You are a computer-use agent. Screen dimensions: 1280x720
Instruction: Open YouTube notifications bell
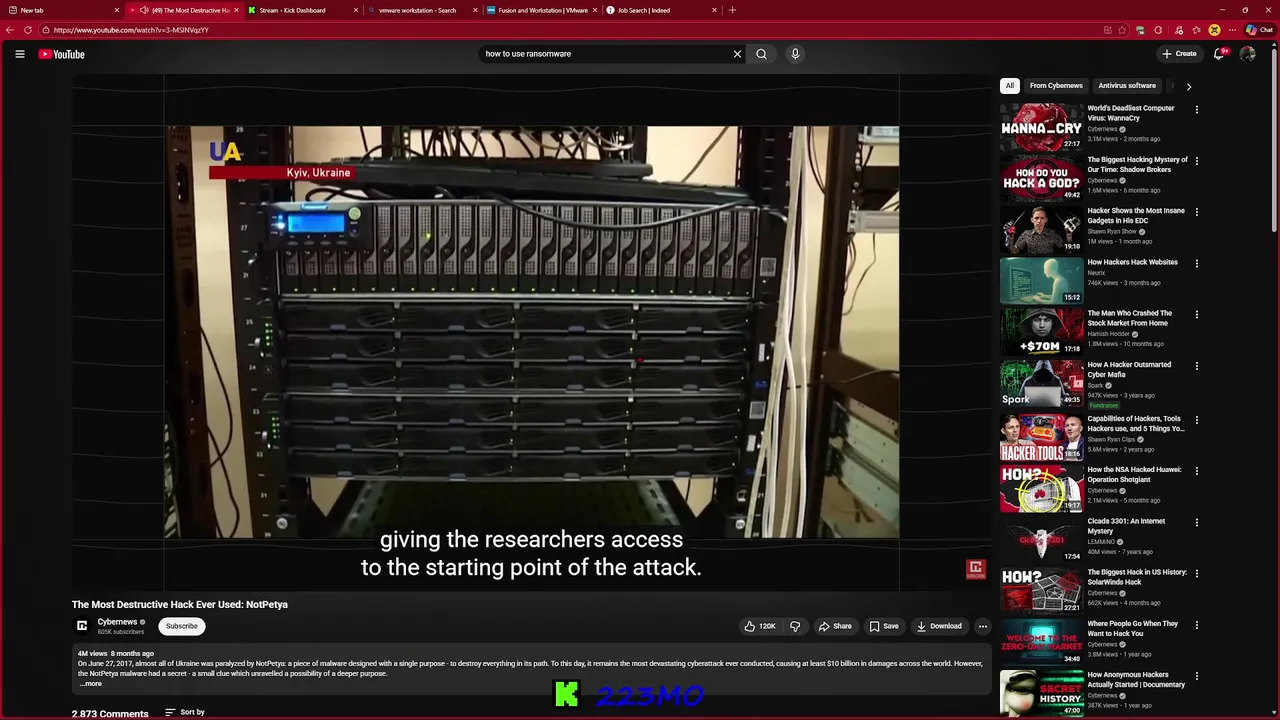pyautogui.click(x=1219, y=54)
